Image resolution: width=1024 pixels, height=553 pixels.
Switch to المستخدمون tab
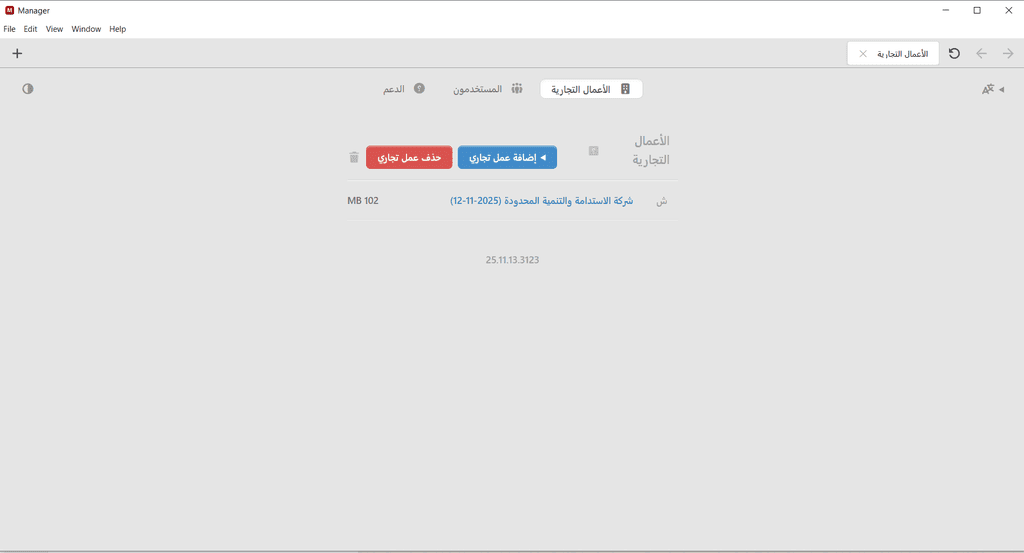pos(488,89)
